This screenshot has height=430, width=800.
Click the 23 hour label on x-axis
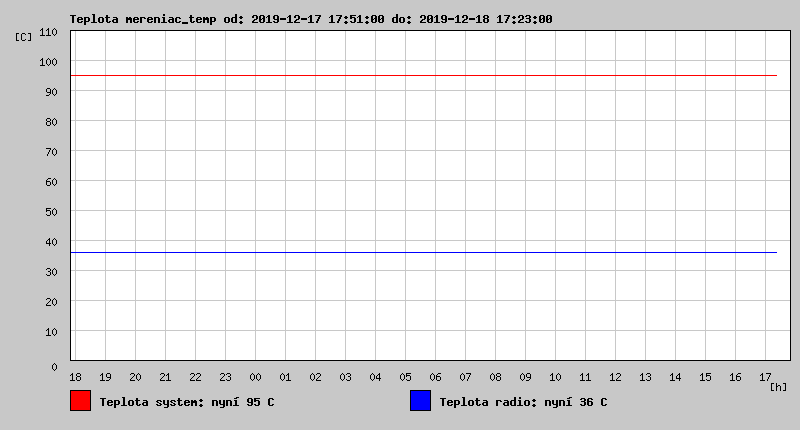(x=226, y=377)
